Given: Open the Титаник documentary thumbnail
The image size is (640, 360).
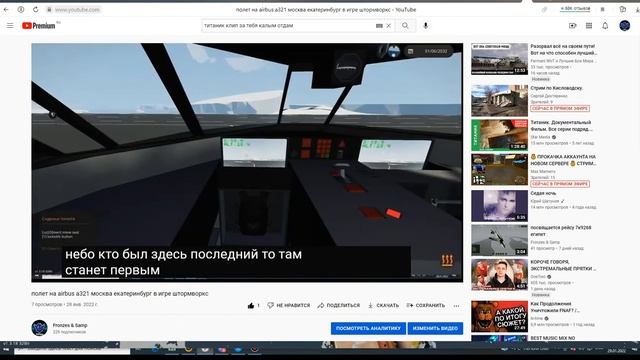Looking at the screenshot, I should pos(499,135).
